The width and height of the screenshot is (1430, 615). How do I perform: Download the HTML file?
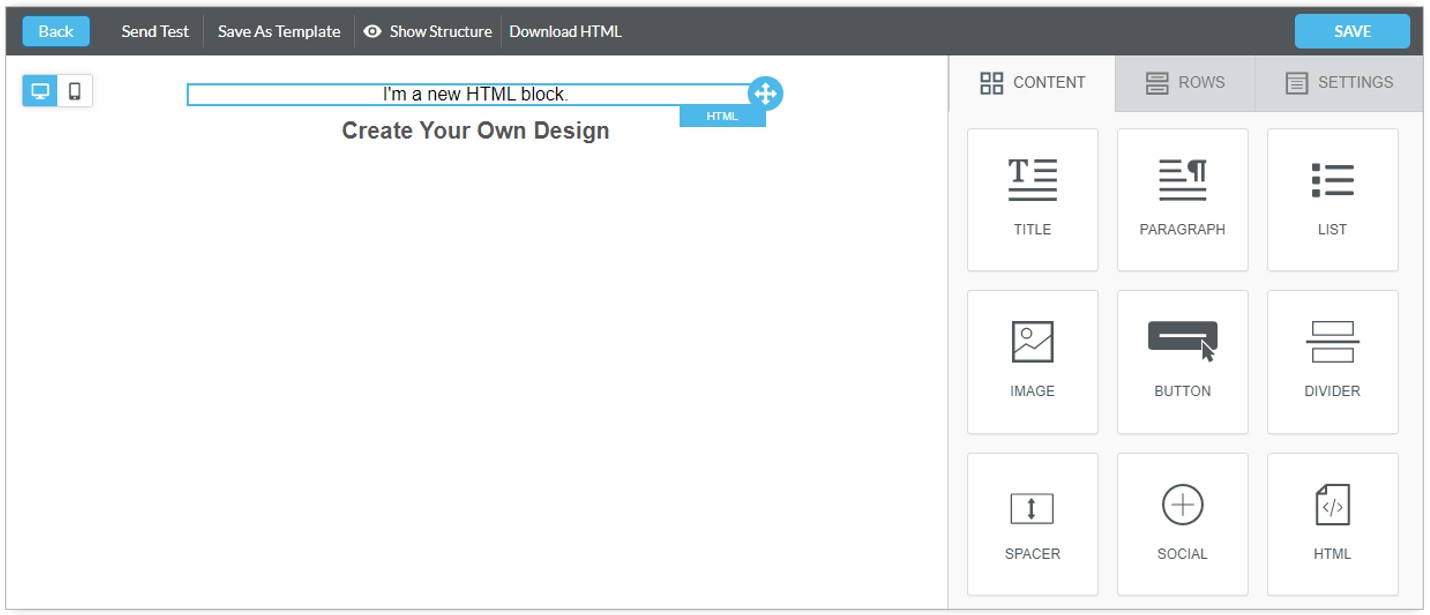click(x=565, y=31)
